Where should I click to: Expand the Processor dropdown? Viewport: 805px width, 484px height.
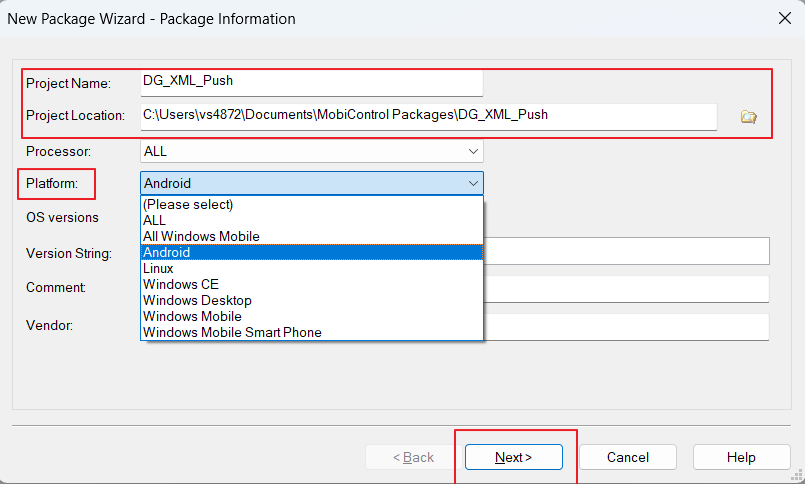[473, 151]
